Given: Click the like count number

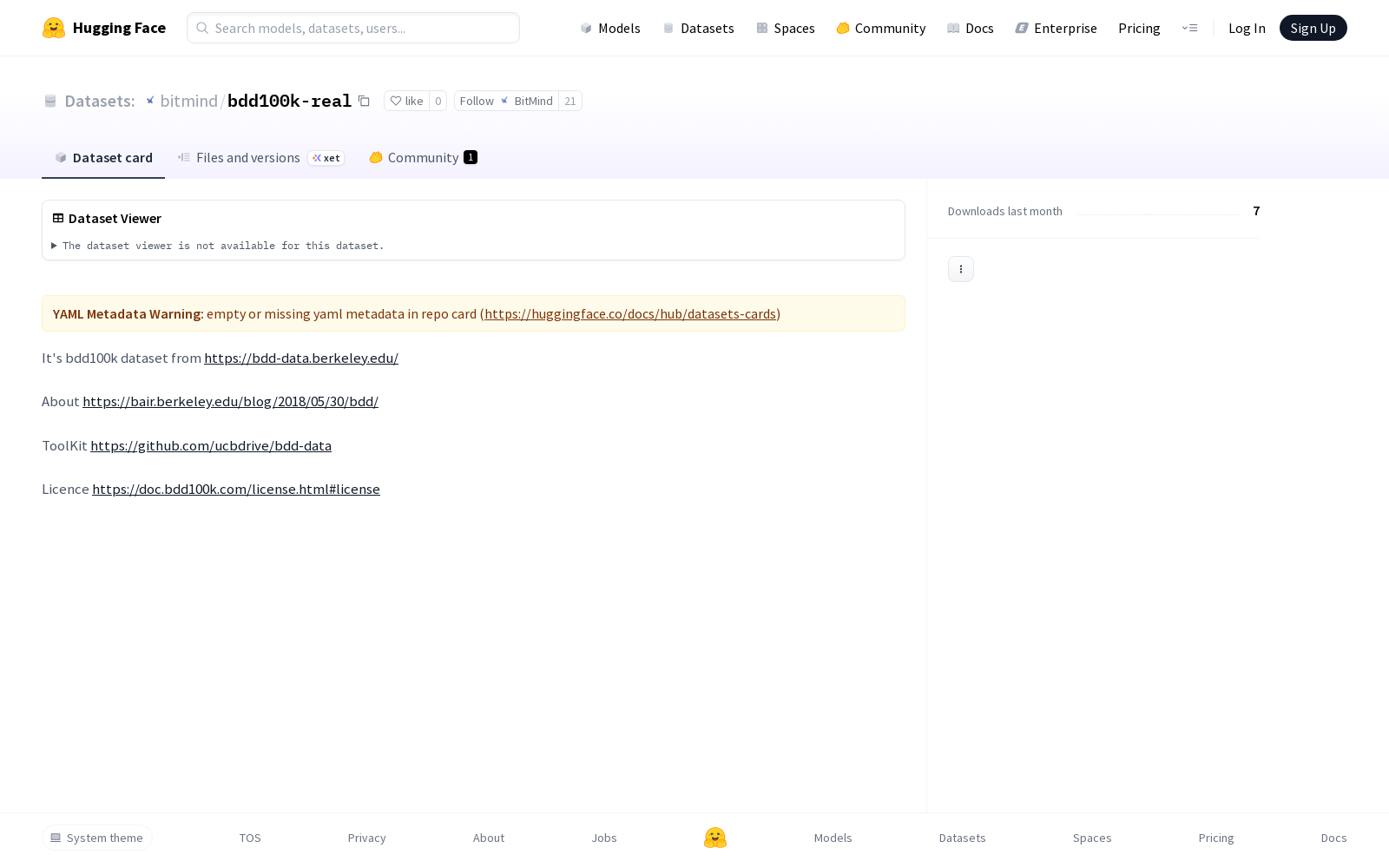Looking at the screenshot, I should click(x=438, y=102).
